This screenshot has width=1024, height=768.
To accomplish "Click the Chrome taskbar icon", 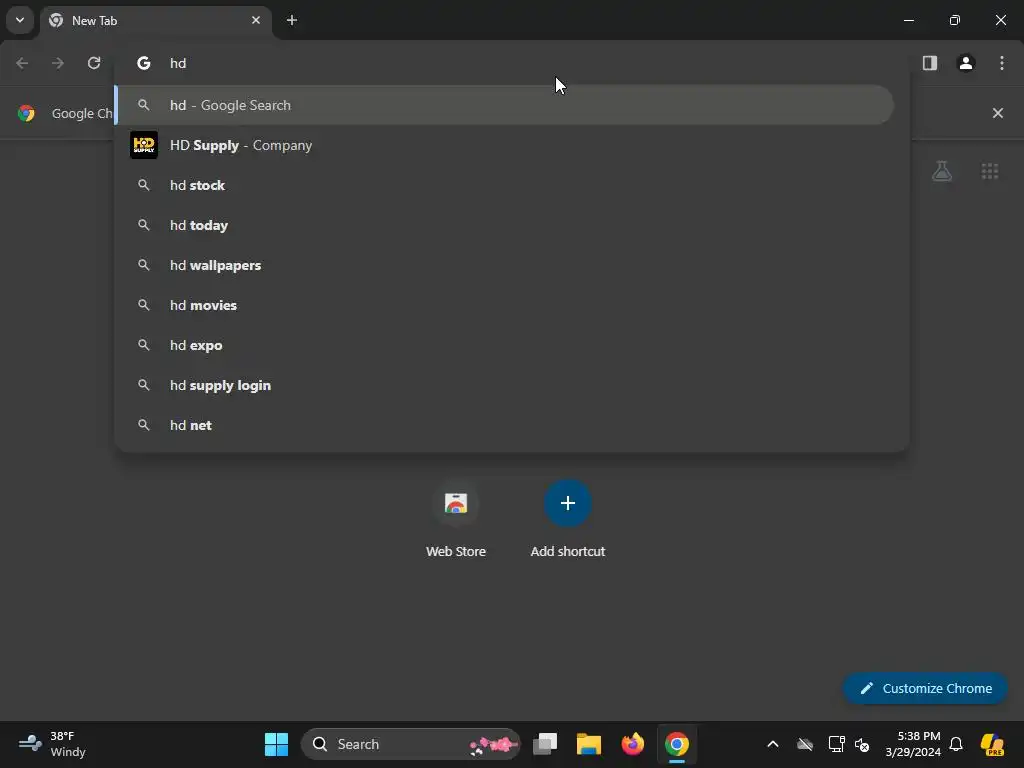I will (x=677, y=744).
